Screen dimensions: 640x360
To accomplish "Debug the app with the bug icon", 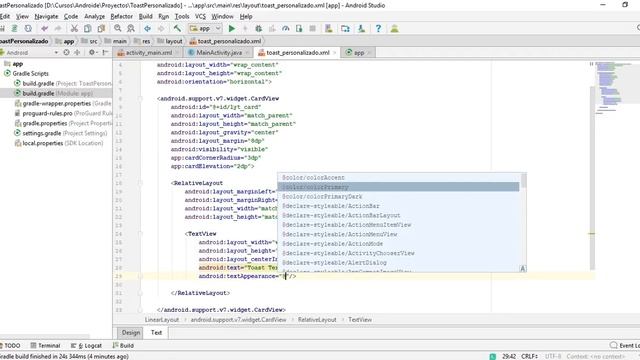I will (x=258, y=29).
